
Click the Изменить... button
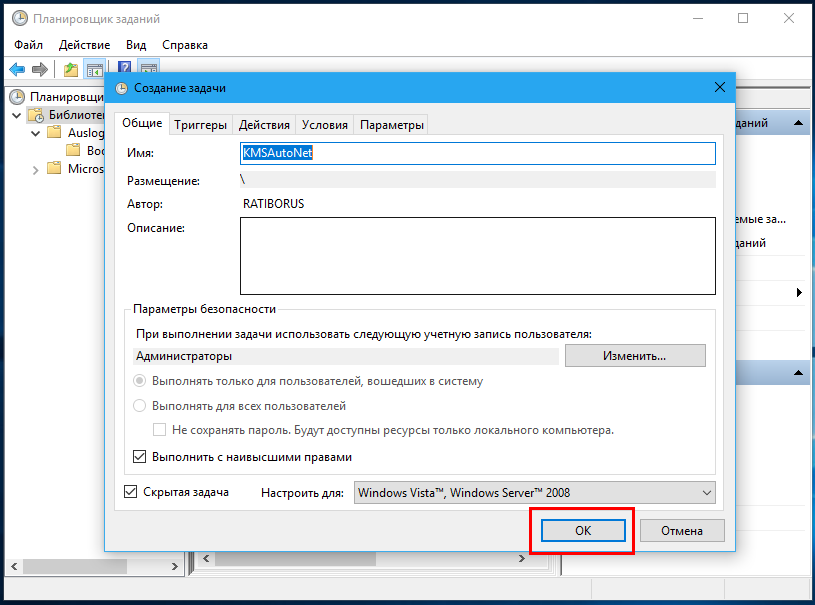pyautogui.click(x=635, y=356)
